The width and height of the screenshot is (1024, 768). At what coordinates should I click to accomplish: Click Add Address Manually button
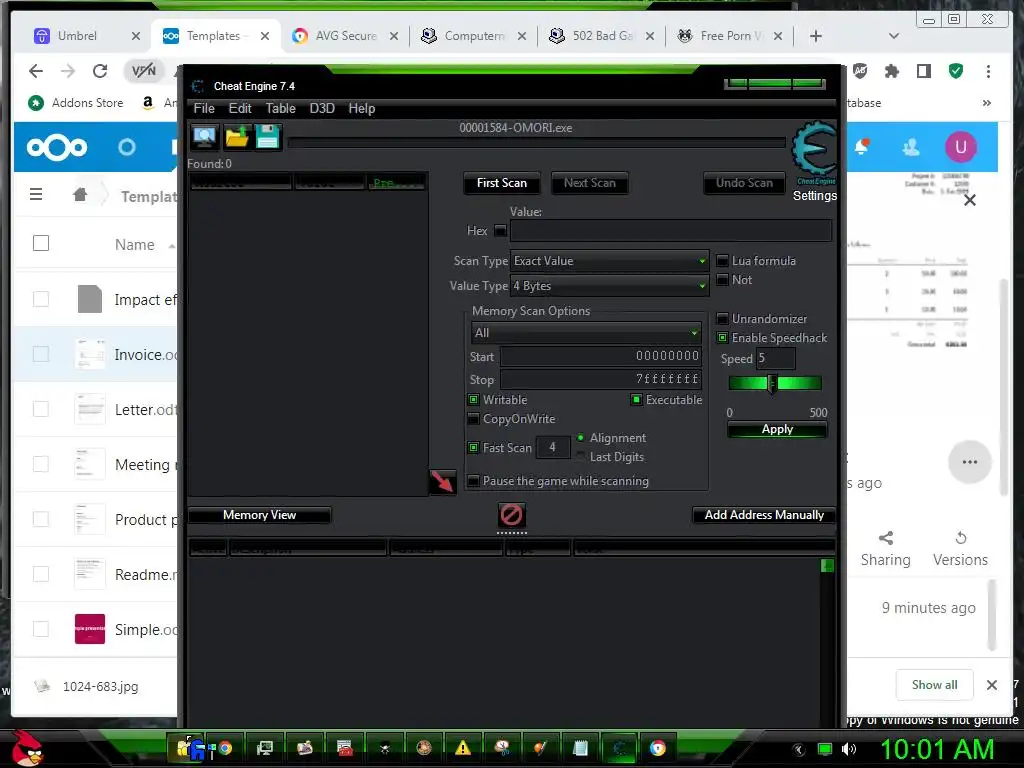764,515
